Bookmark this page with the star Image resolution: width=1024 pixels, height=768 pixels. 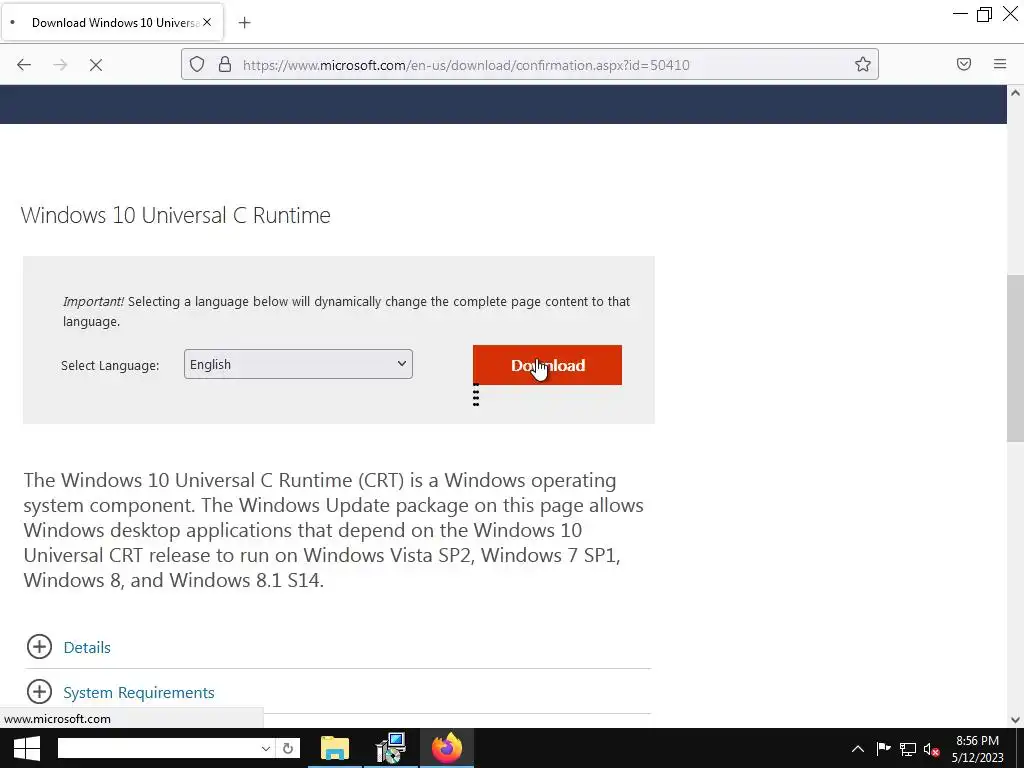[x=863, y=64]
